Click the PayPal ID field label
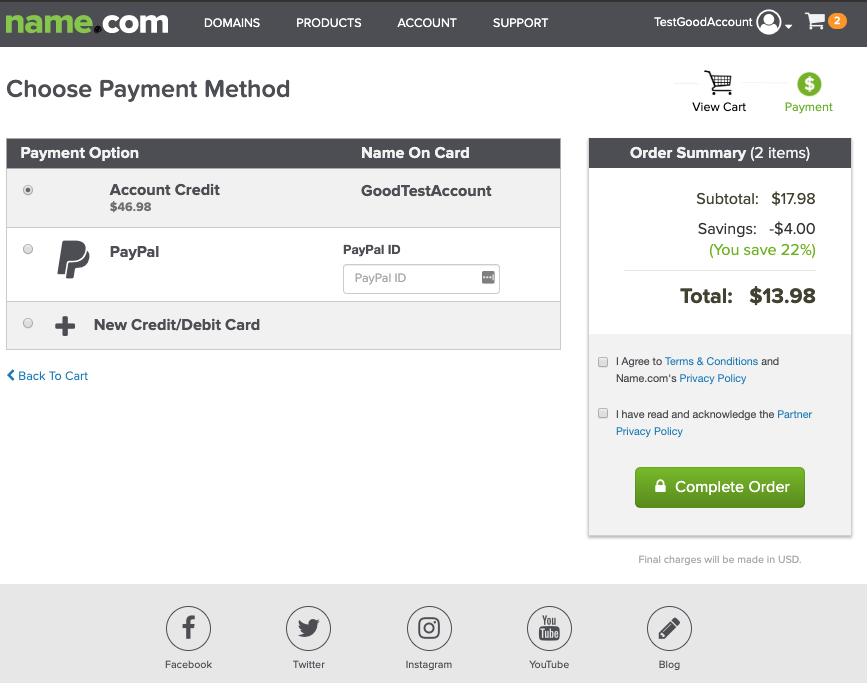The height and width of the screenshot is (683, 867). (x=372, y=249)
